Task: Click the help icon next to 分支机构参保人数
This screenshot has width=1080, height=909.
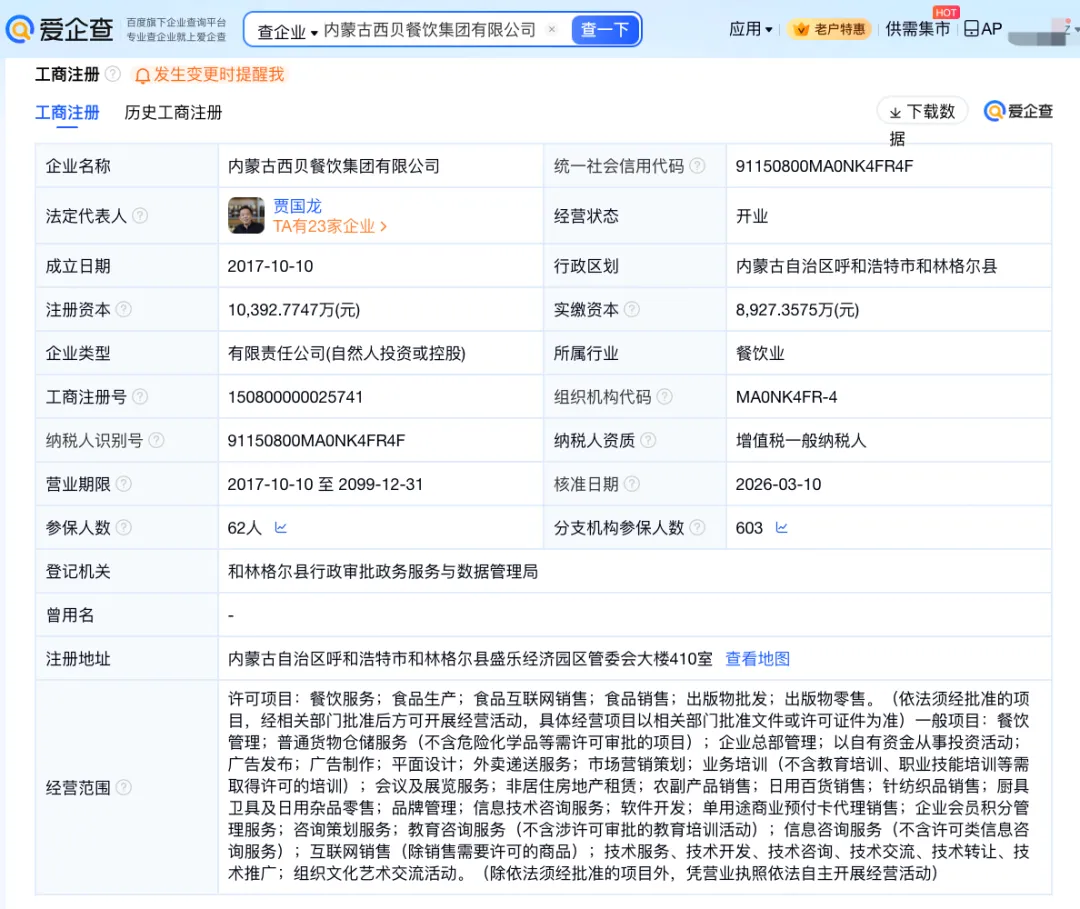Action: click(697, 527)
